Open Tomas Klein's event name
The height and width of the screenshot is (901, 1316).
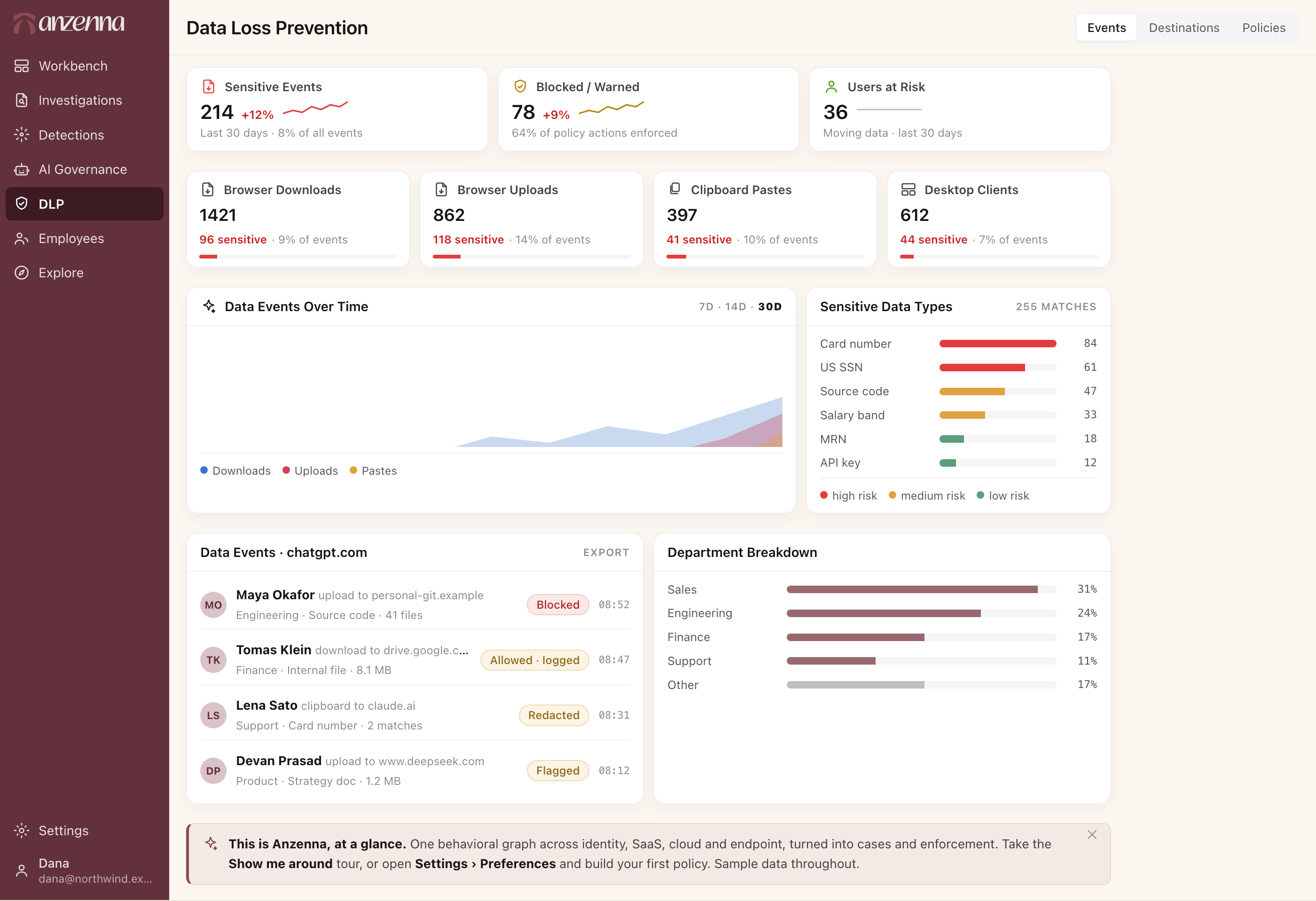coord(274,650)
